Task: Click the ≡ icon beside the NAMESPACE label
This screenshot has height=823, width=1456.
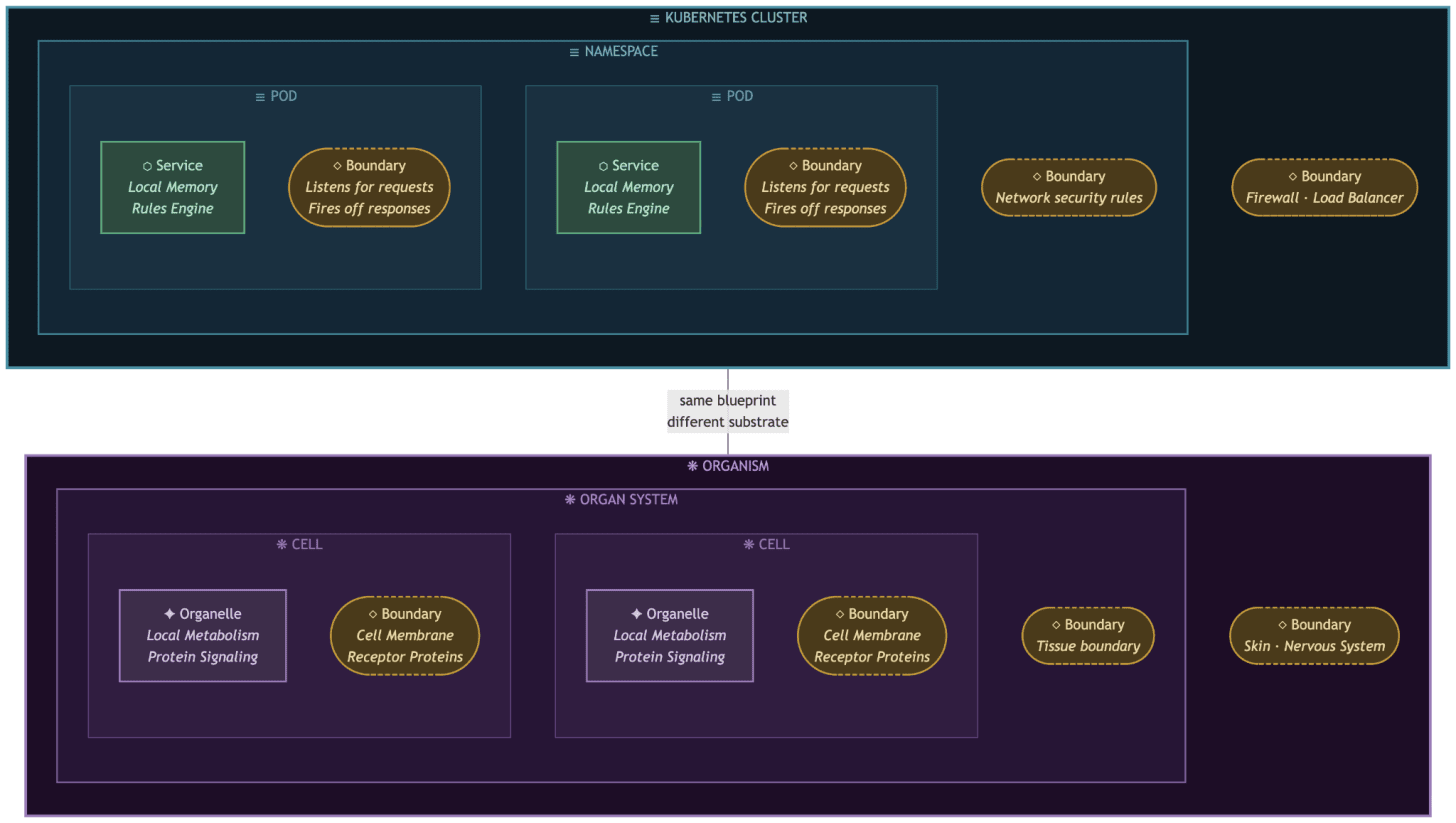Action: (x=572, y=51)
